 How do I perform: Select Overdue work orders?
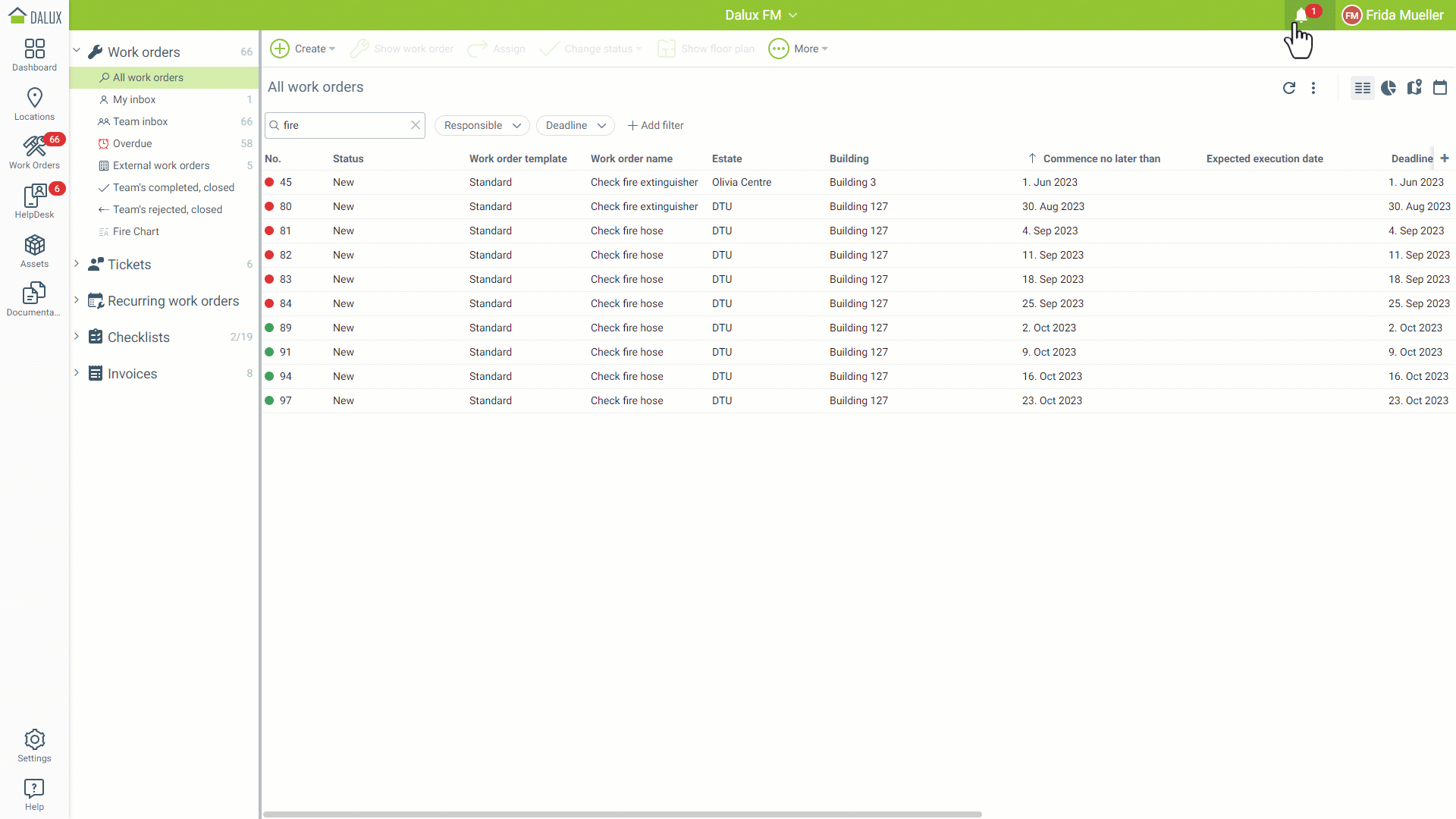[x=133, y=143]
